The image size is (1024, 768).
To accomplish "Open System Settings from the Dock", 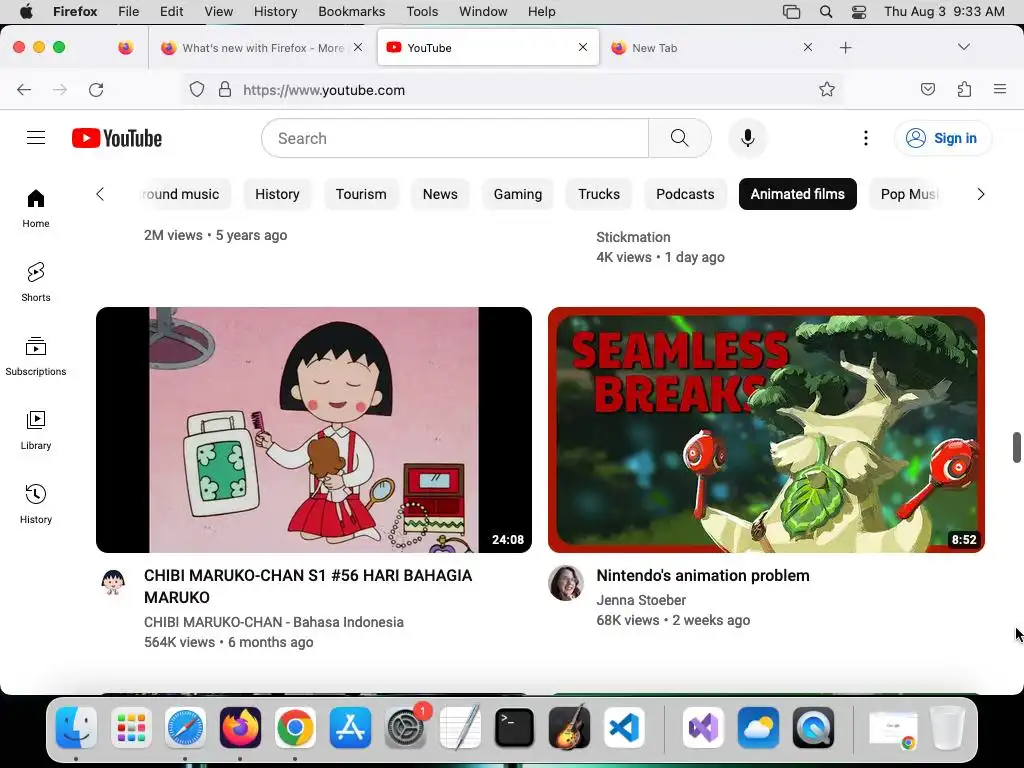I will click(x=405, y=727).
